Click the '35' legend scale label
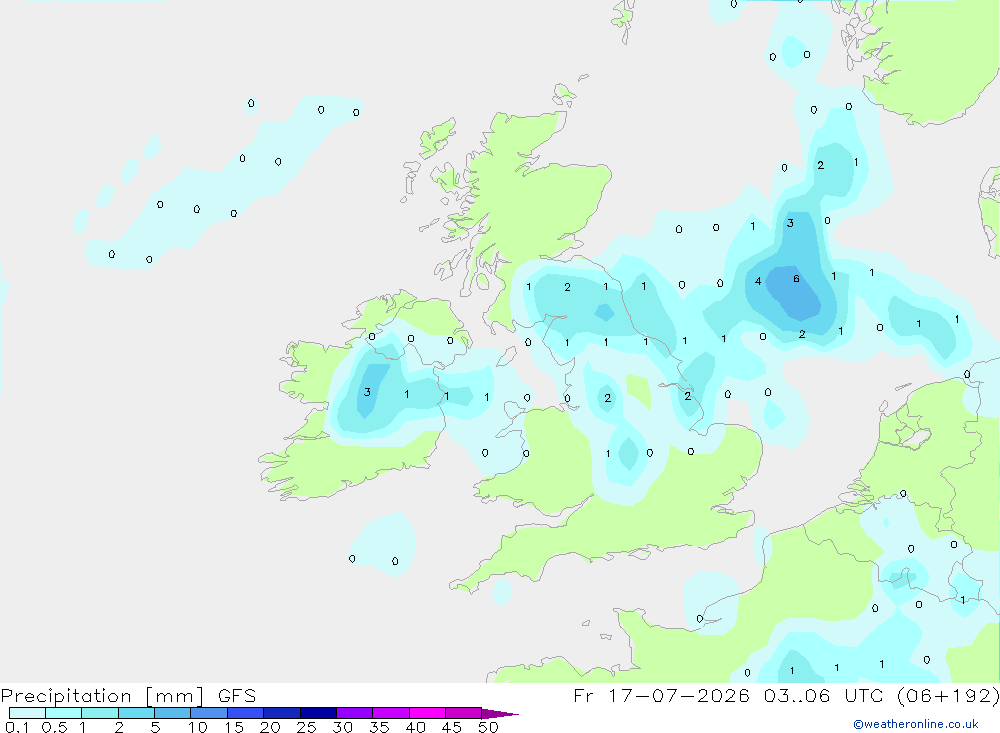Image resolution: width=1000 pixels, height=733 pixels. coord(379,727)
